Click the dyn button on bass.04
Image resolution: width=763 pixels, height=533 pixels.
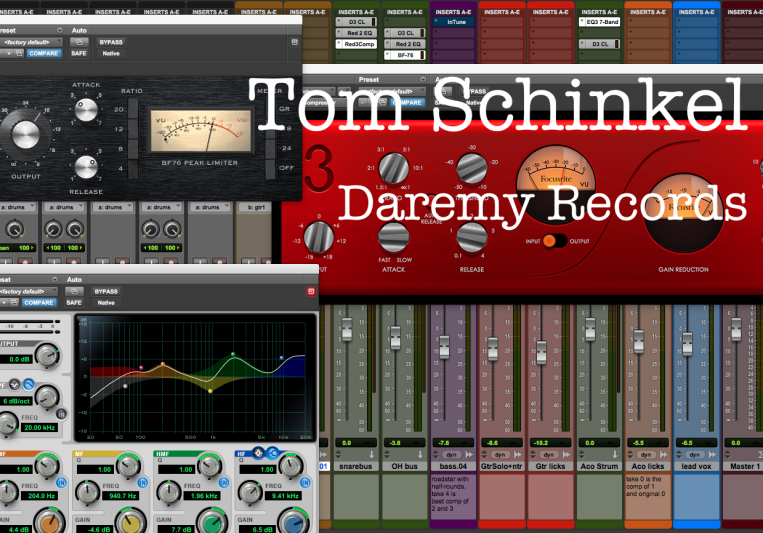click(x=452, y=455)
